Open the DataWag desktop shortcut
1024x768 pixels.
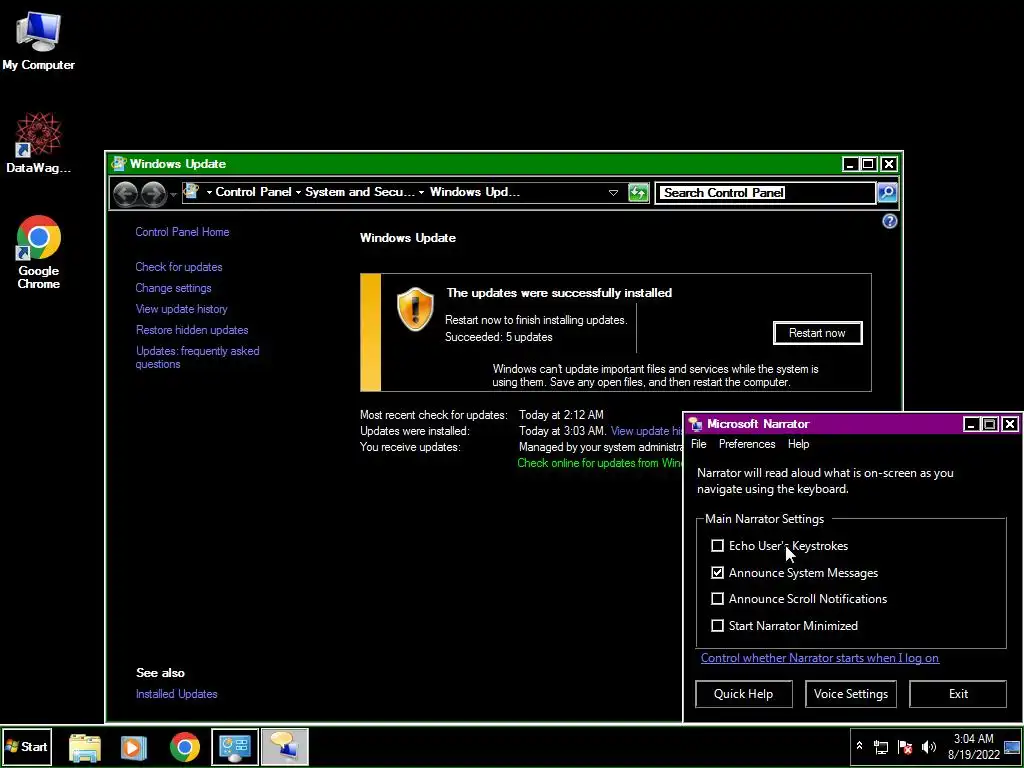39,142
